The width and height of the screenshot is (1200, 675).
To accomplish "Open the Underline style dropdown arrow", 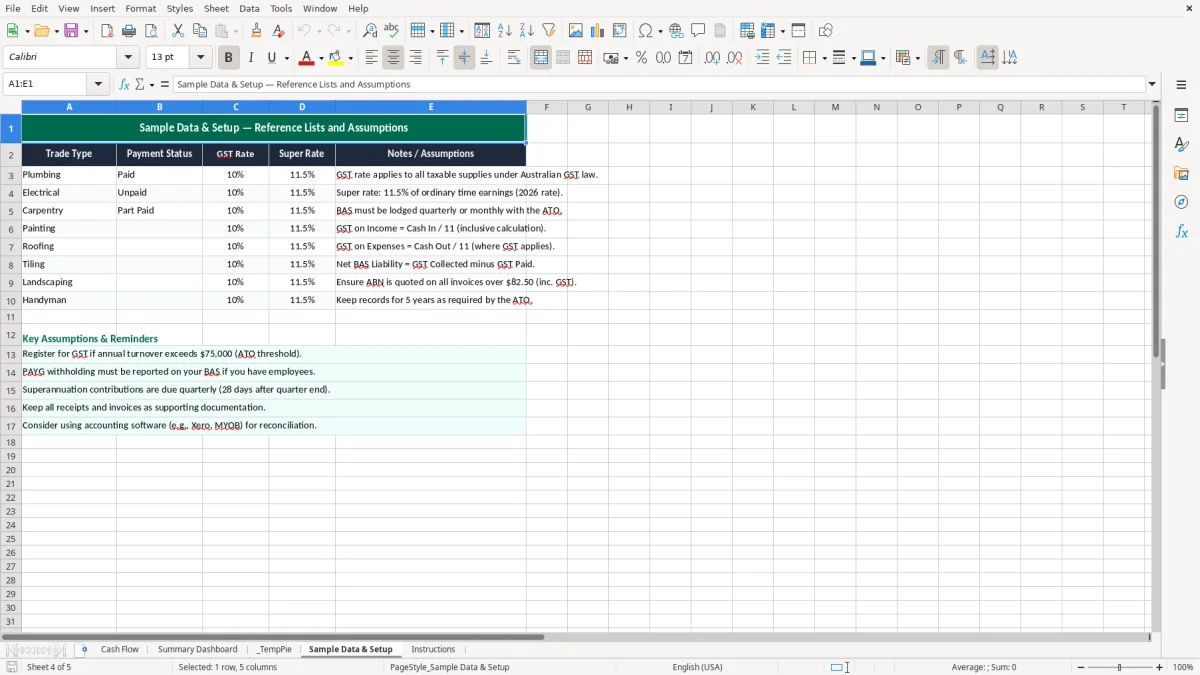I will click(x=286, y=58).
